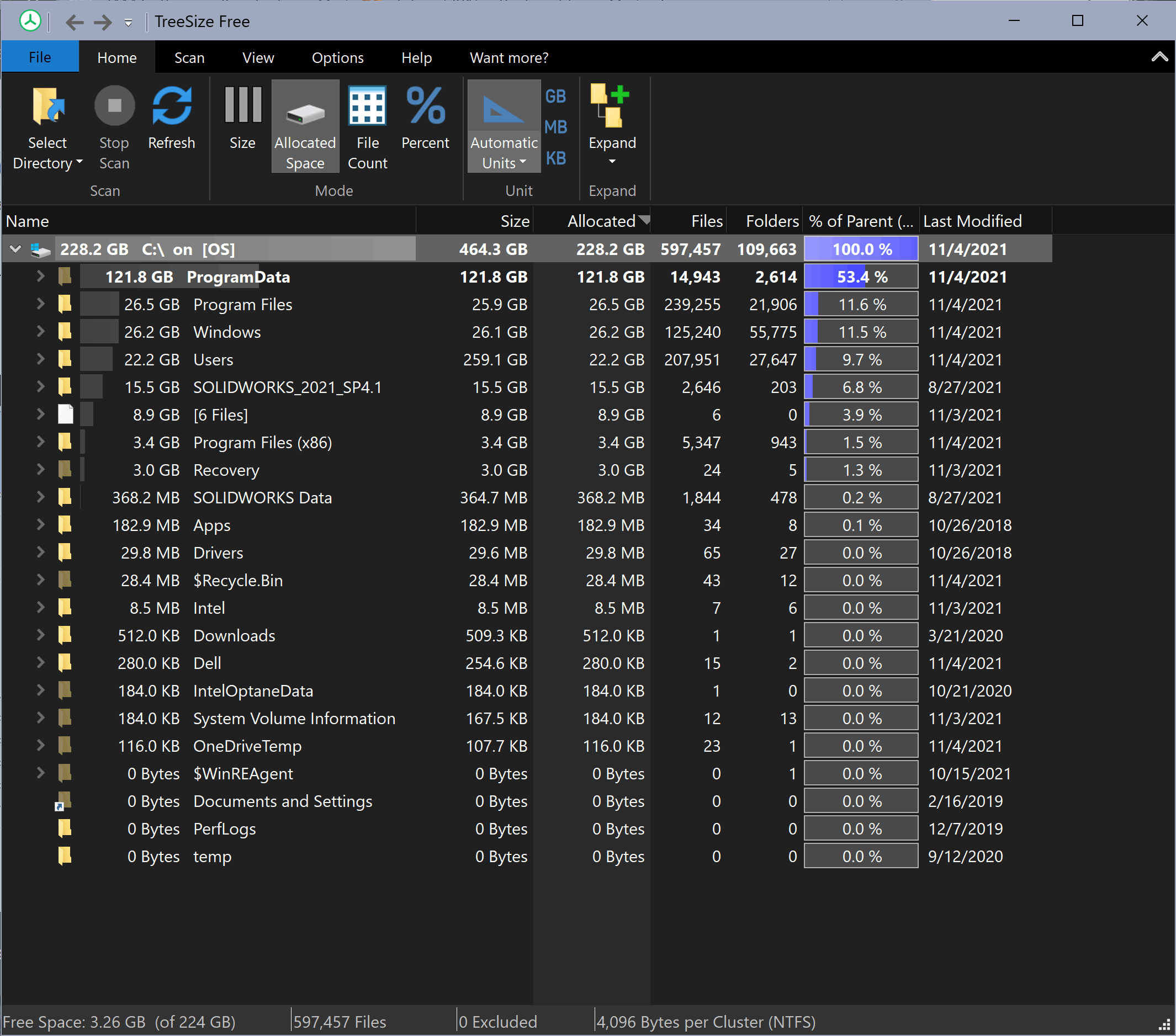Open the File menu
The height and width of the screenshot is (1036, 1176).
40,57
